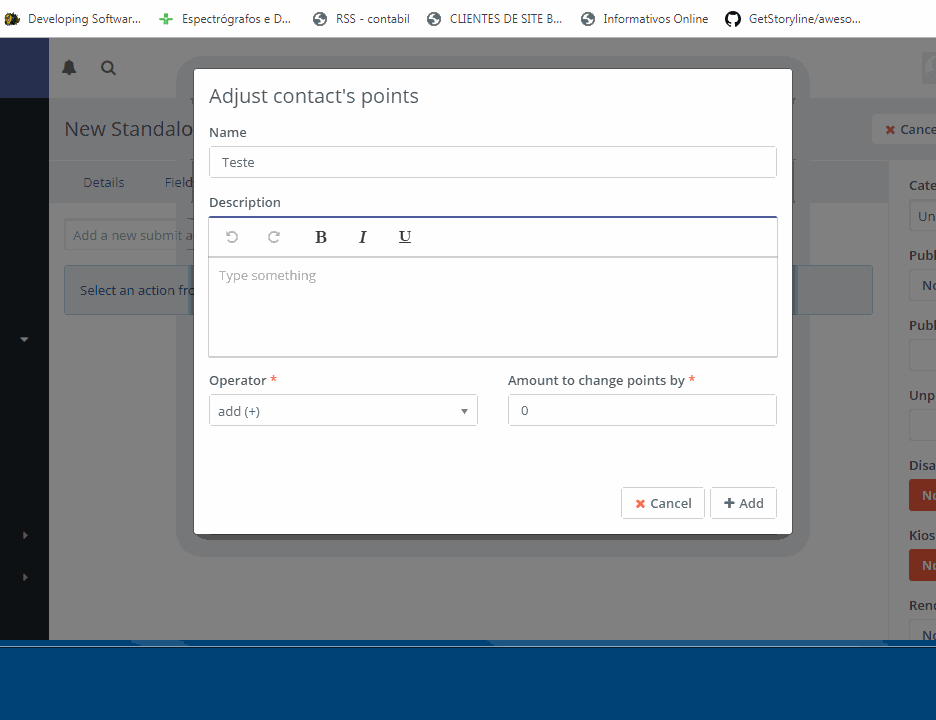
Task: Toggle italic formatting in Description
Action: pos(362,237)
